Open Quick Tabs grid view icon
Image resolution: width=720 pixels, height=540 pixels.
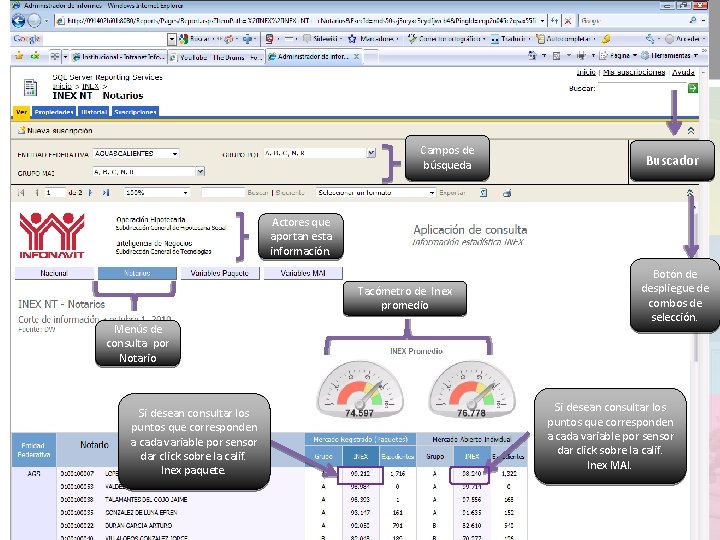55,56
